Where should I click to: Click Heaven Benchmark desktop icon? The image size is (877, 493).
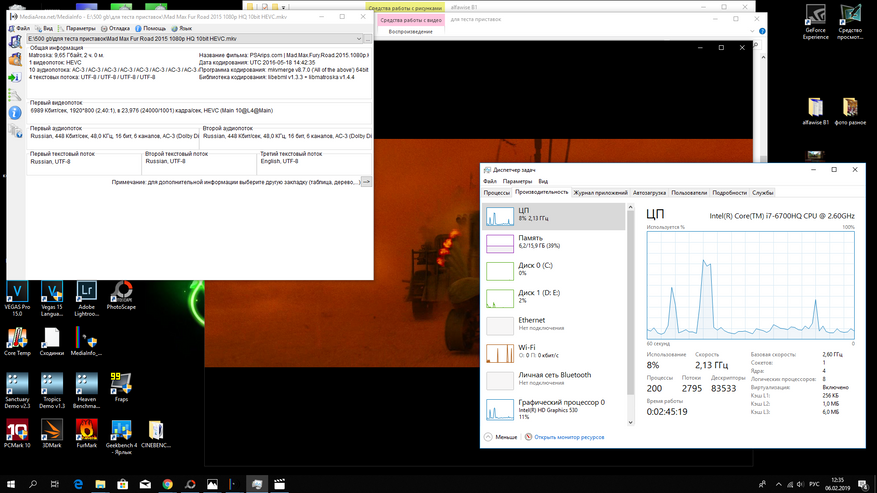point(86,391)
